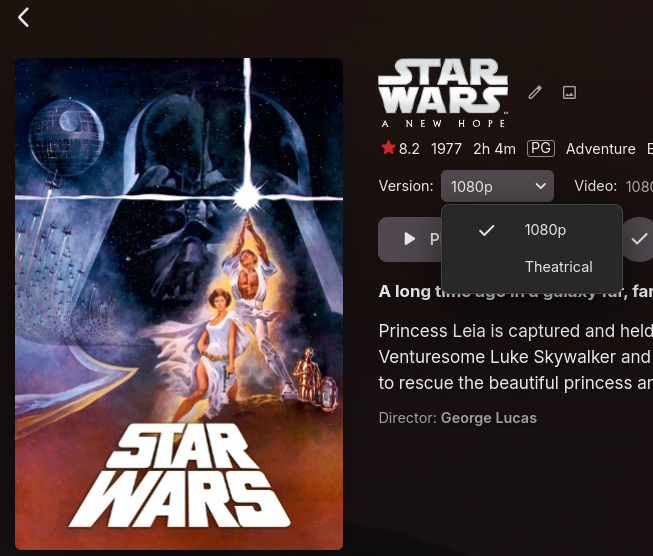The image size is (653, 556).
Task: Click the George Lucas director link
Action: click(488, 418)
